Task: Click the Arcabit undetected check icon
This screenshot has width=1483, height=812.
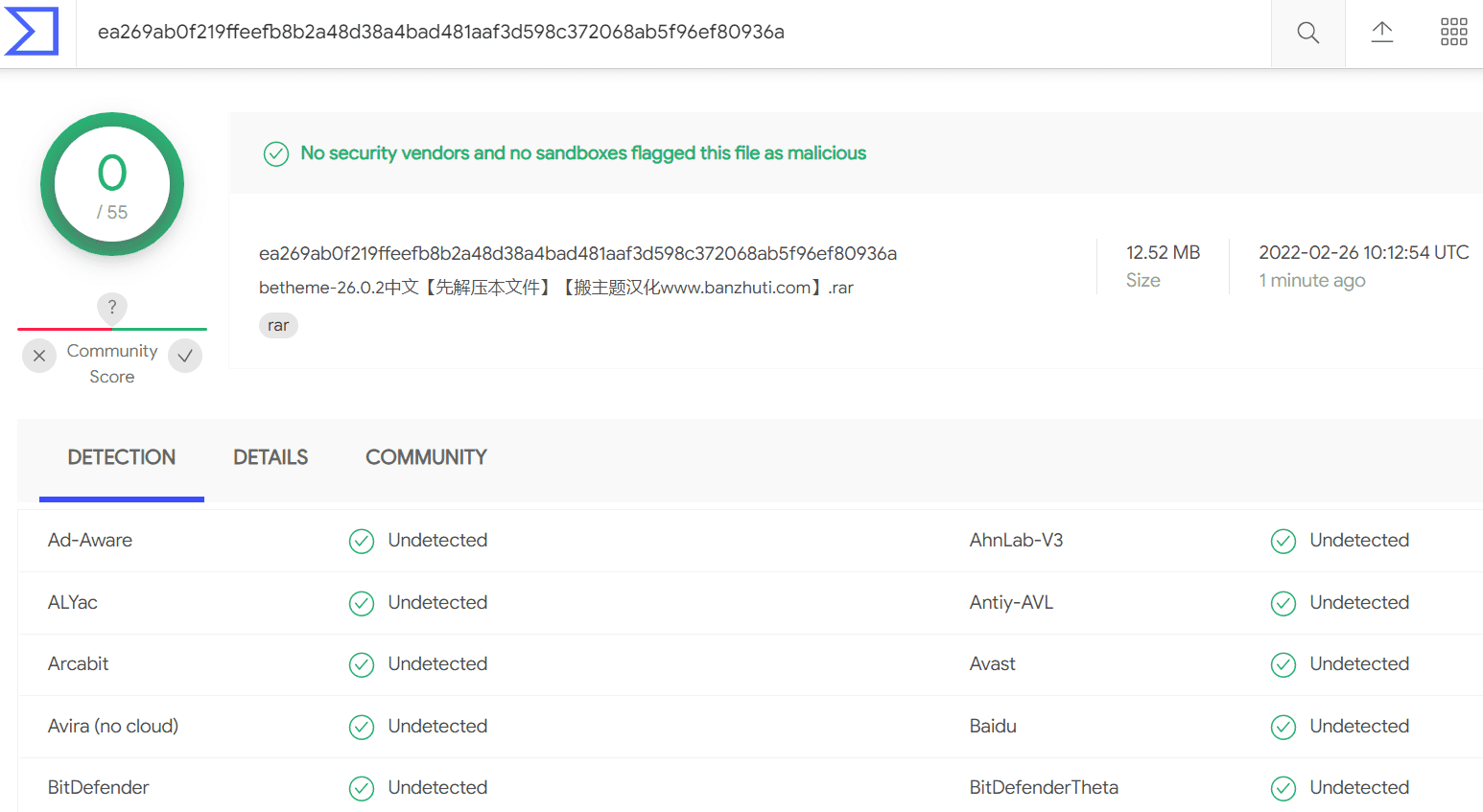Action: click(362, 665)
